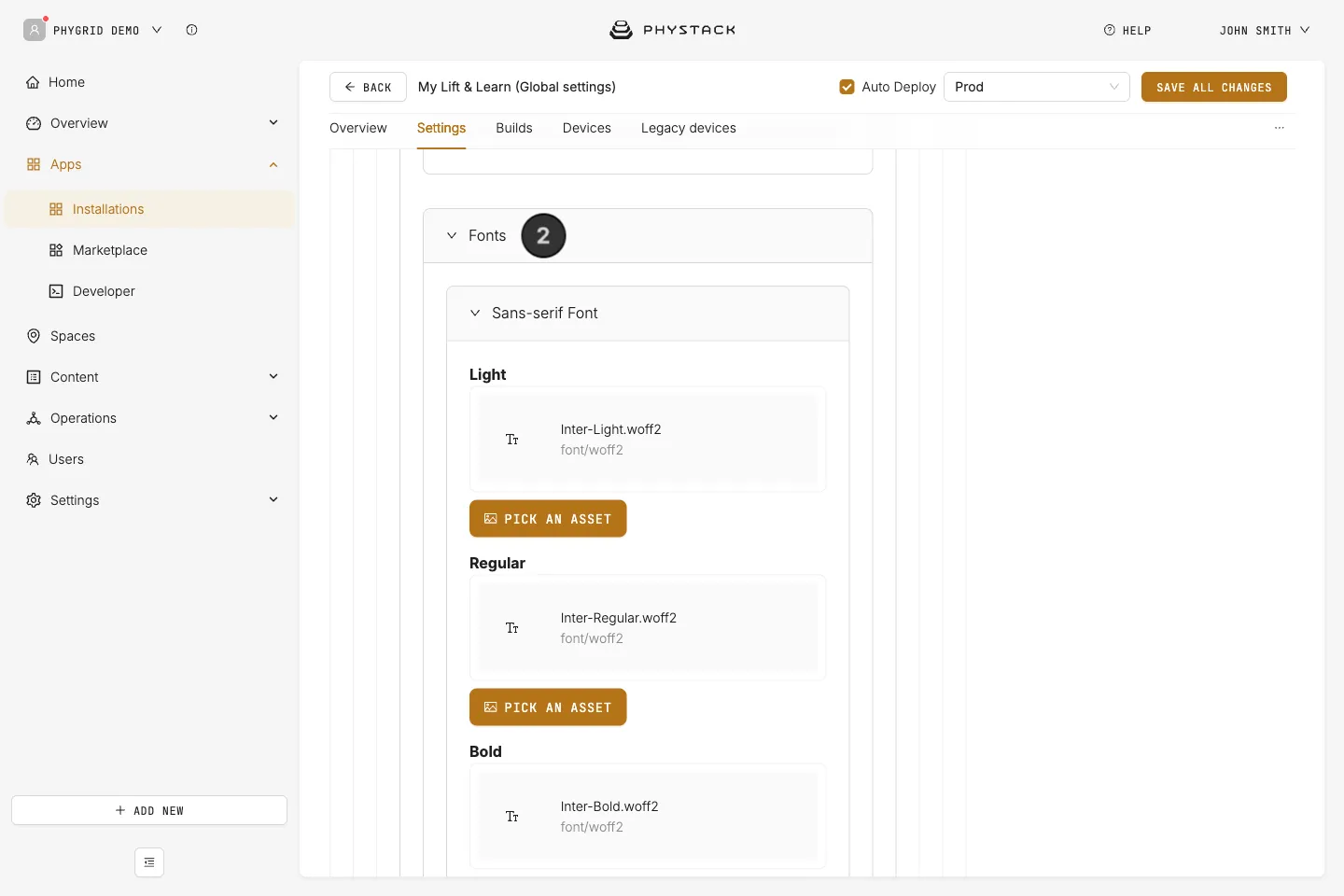Switch to the Overview tab

coord(358,128)
